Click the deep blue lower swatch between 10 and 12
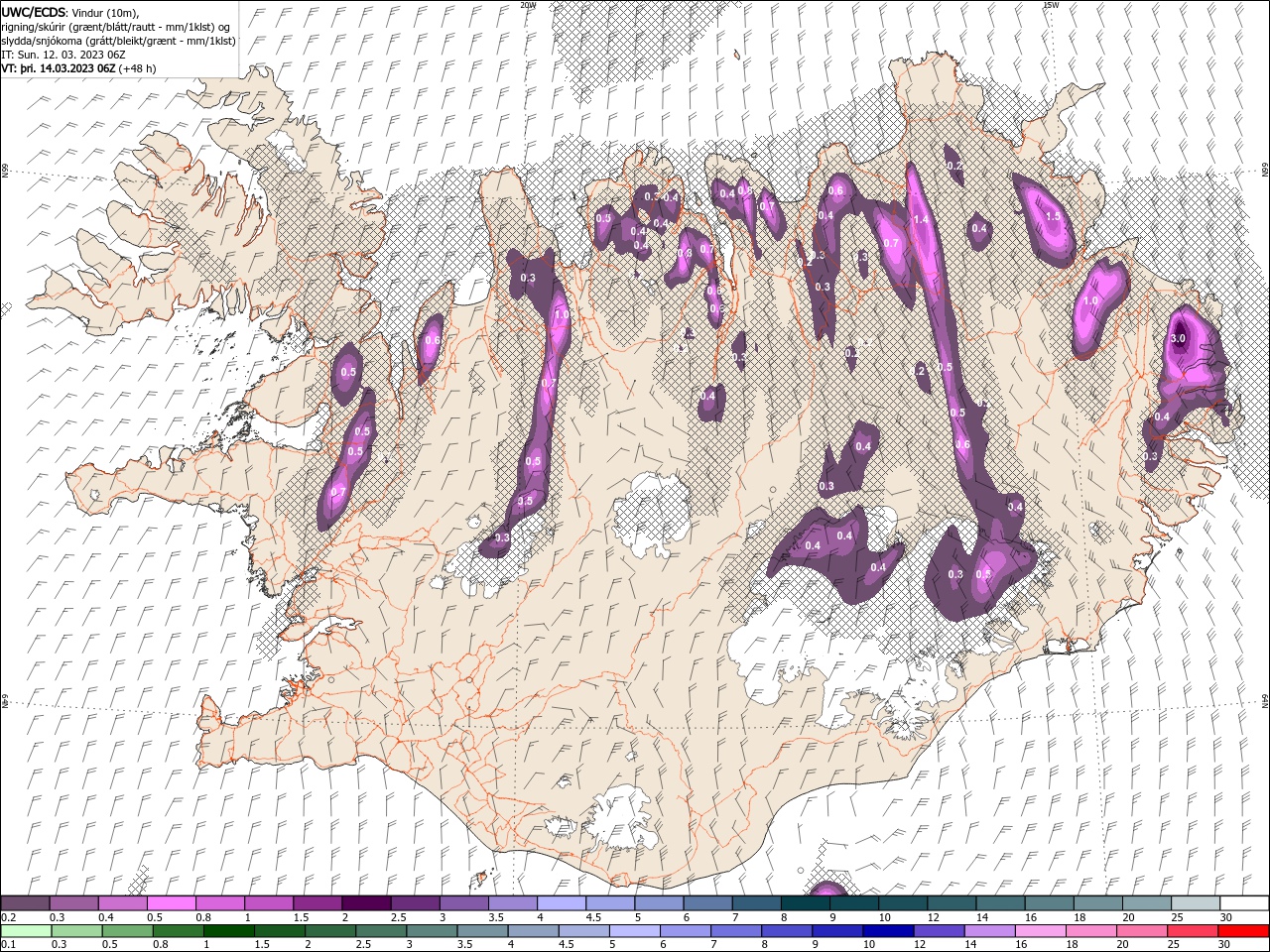 888,931
